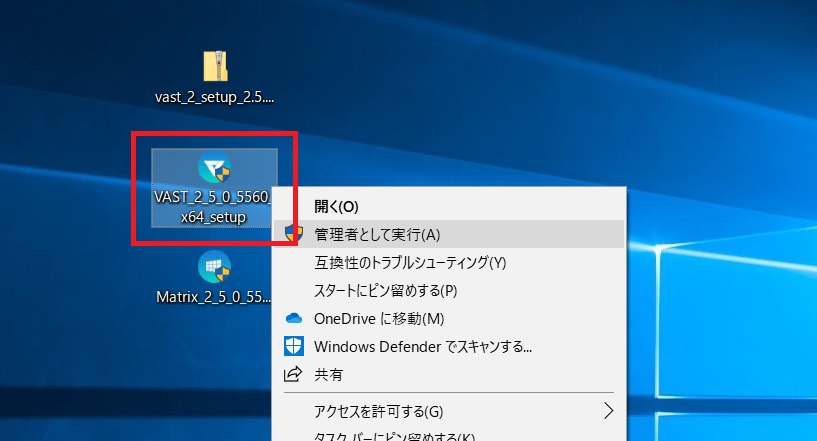The width and height of the screenshot is (817, 441).
Task: Click the share arrow icon beside 共有
Action: pyautogui.click(x=293, y=374)
